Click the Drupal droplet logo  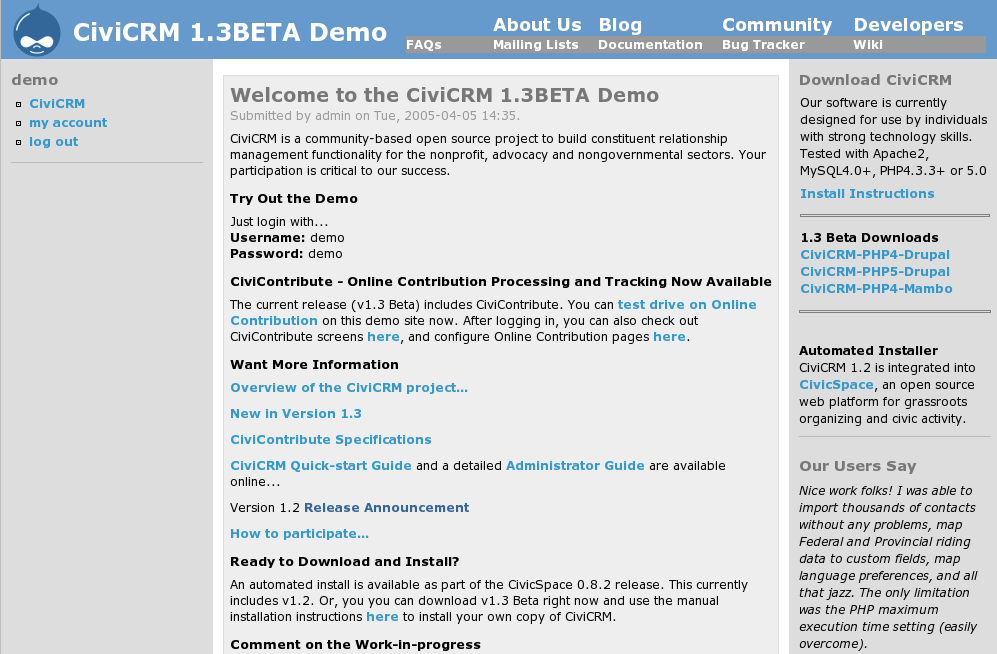[x=37, y=31]
